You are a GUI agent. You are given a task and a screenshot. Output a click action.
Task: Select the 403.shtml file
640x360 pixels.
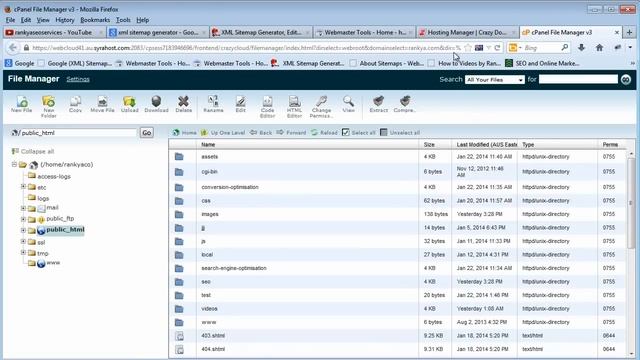pyautogui.click(x=396, y=336)
